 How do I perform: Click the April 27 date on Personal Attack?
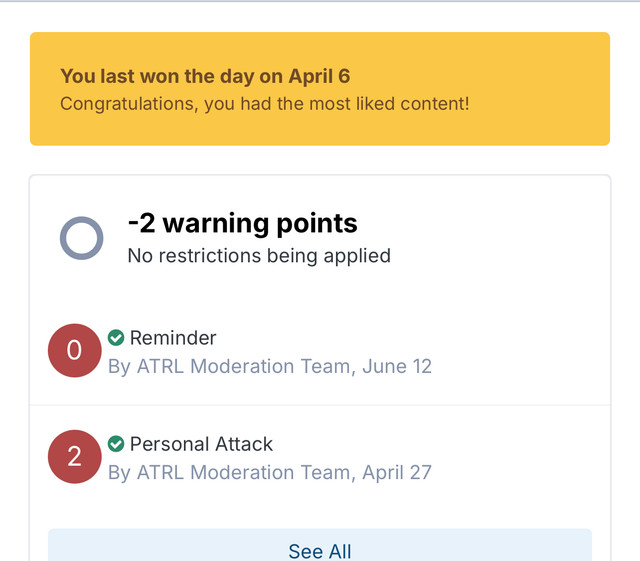click(x=397, y=472)
